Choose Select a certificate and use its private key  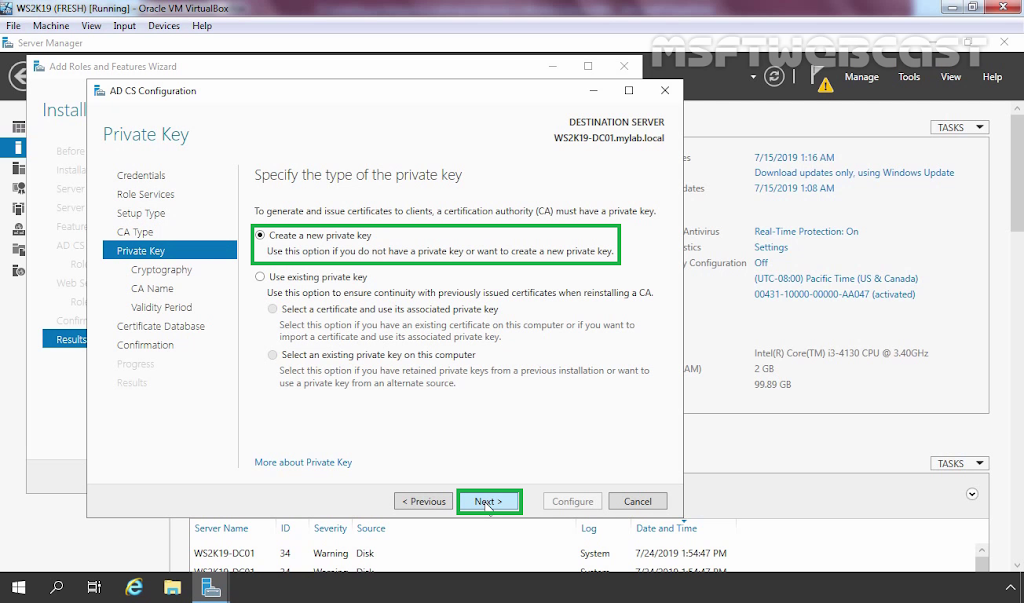tap(272, 309)
